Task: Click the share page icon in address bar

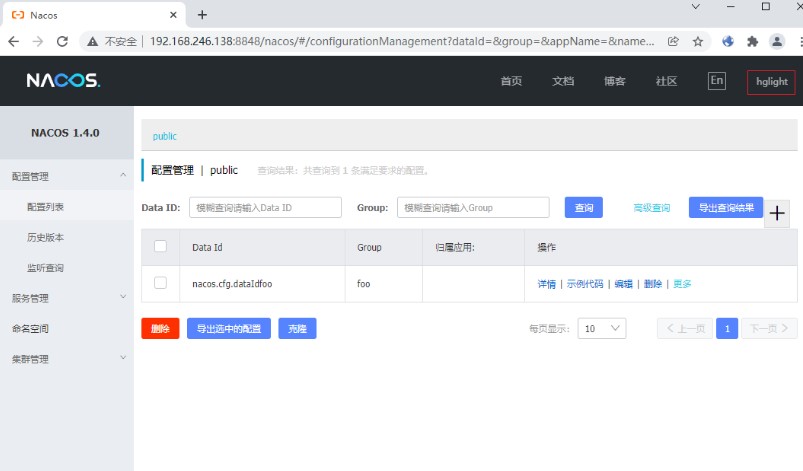Action: (673, 41)
